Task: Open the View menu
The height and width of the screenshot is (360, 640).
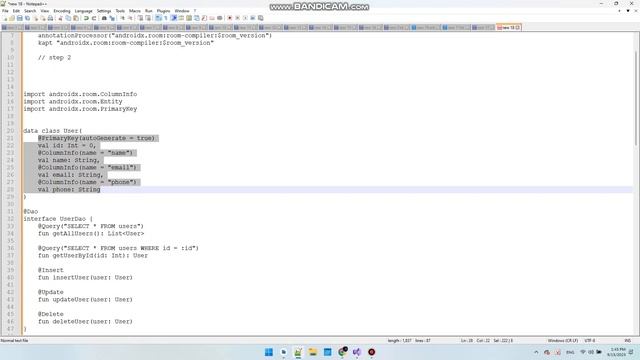Action: (x=45, y=11)
